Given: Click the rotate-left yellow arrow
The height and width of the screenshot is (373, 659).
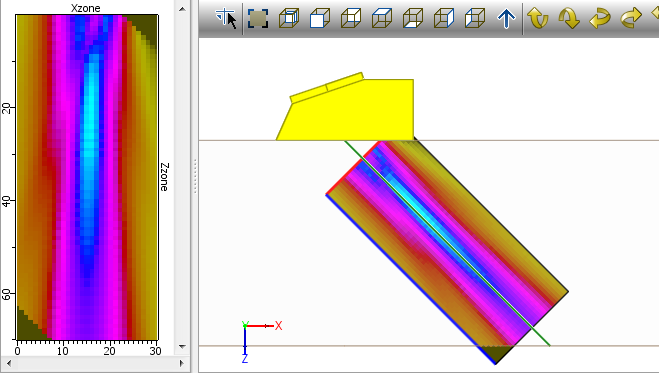Looking at the screenshot, I should tap(600, 18).
